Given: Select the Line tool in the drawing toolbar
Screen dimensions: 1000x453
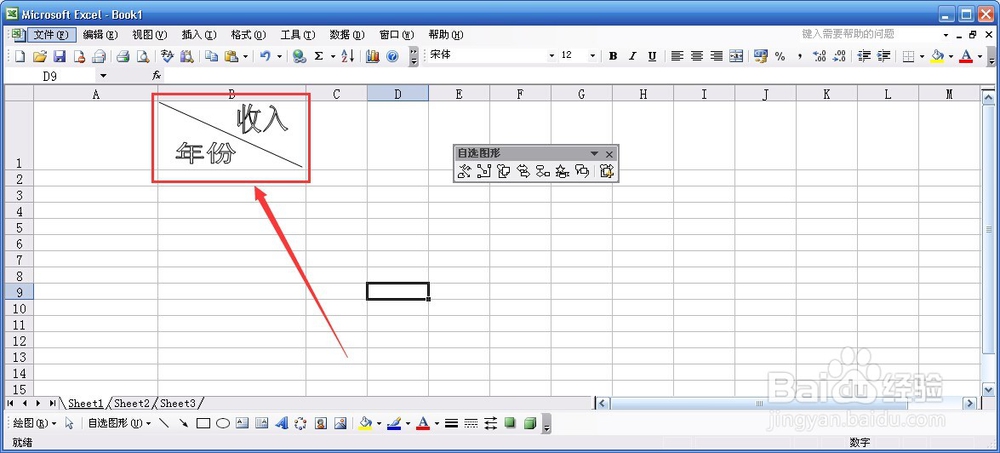Looking at the screenshot, I should [x=164, y=423].
